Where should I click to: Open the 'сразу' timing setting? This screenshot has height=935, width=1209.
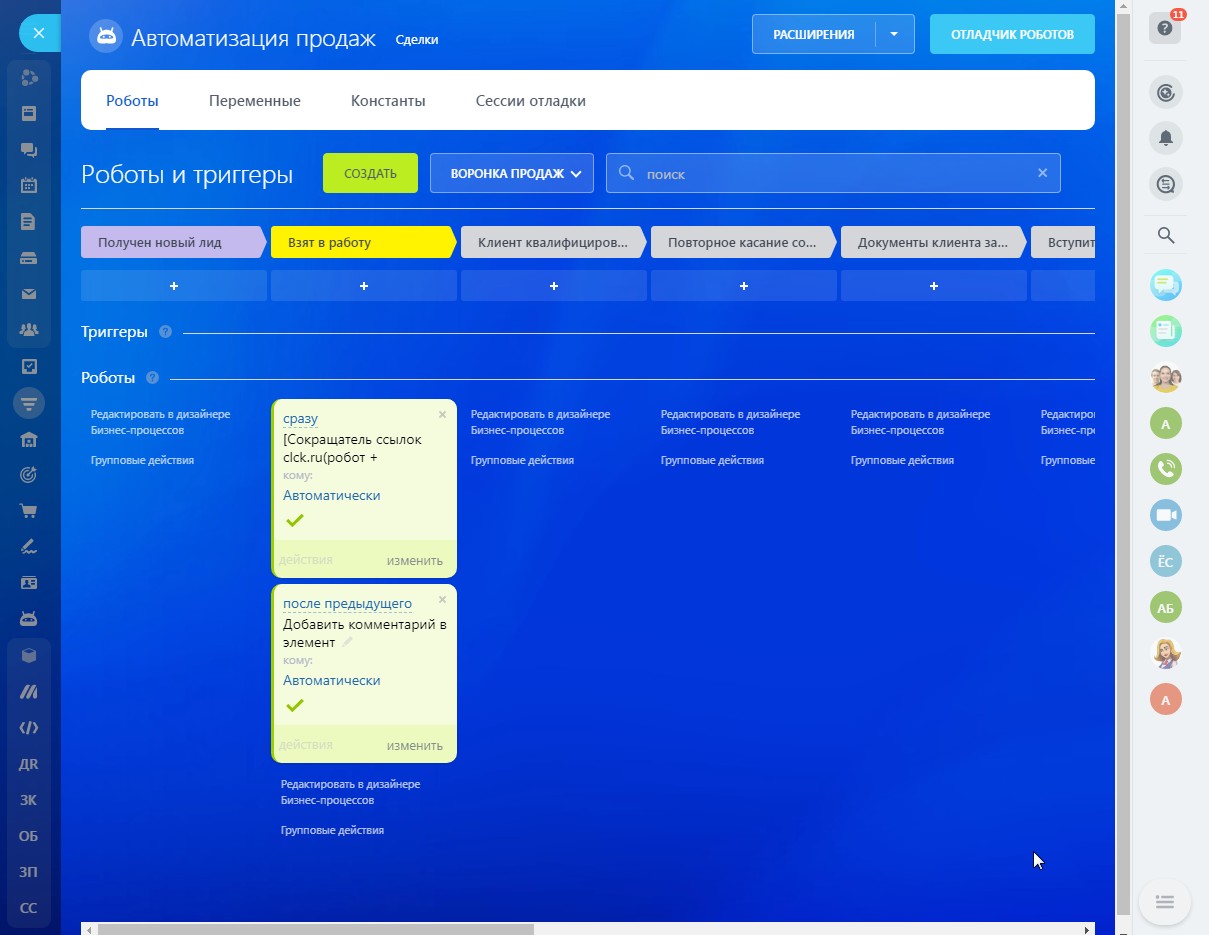pos(300,418)
